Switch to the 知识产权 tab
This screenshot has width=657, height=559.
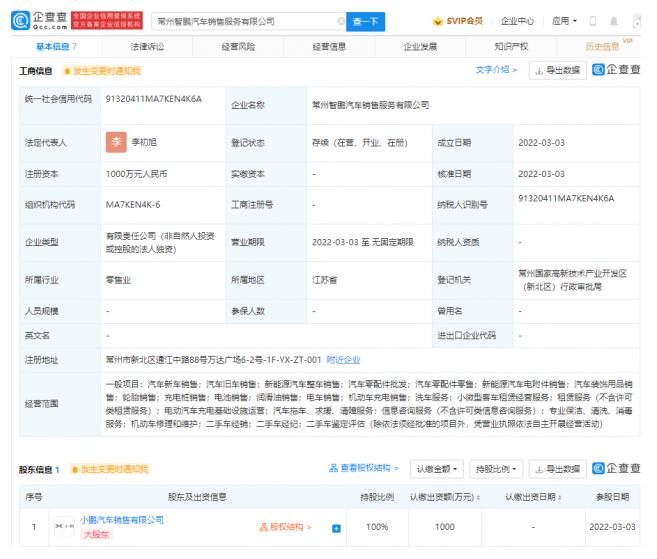510,46
